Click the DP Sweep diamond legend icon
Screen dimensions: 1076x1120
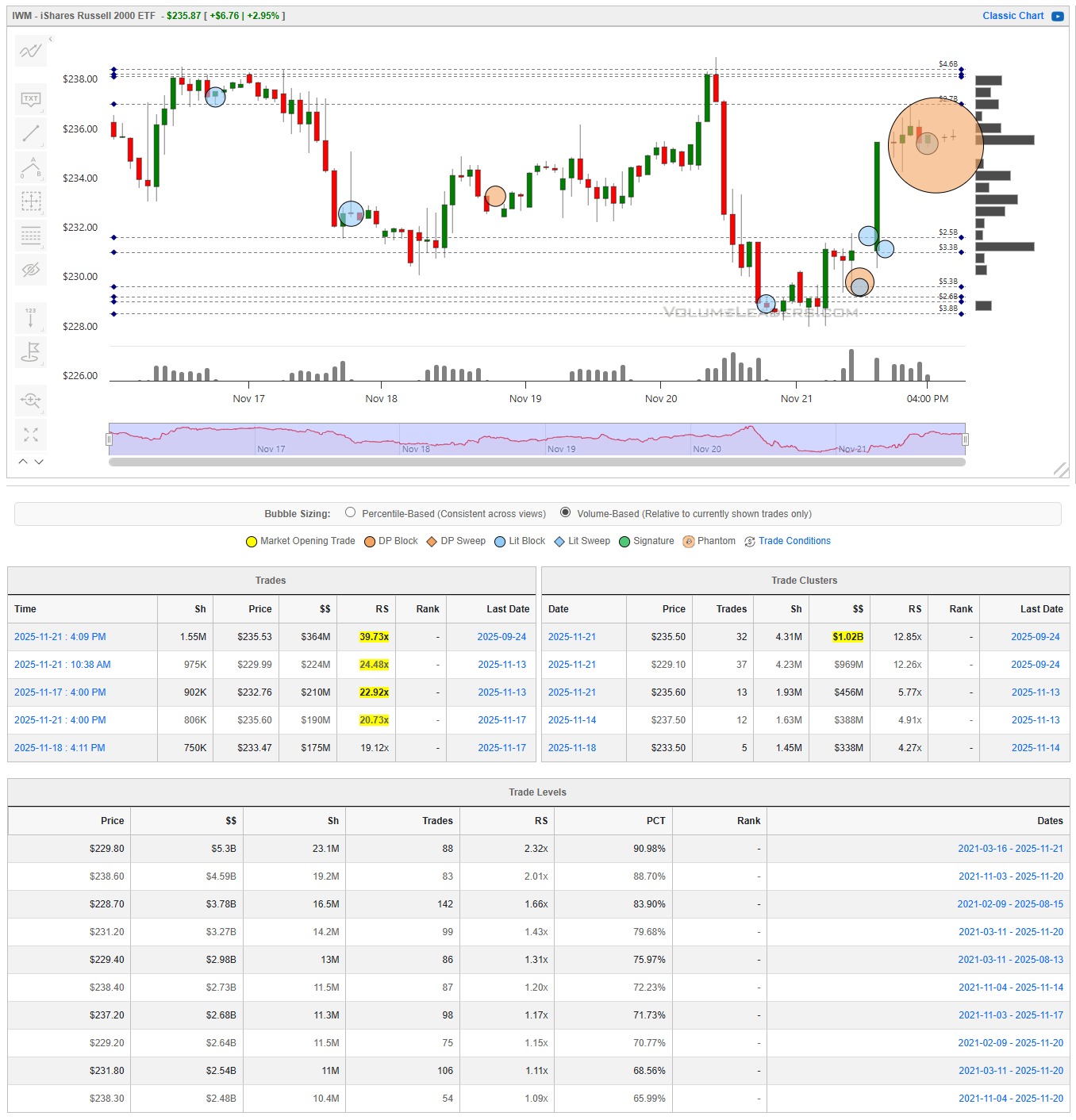pos(432,542)
